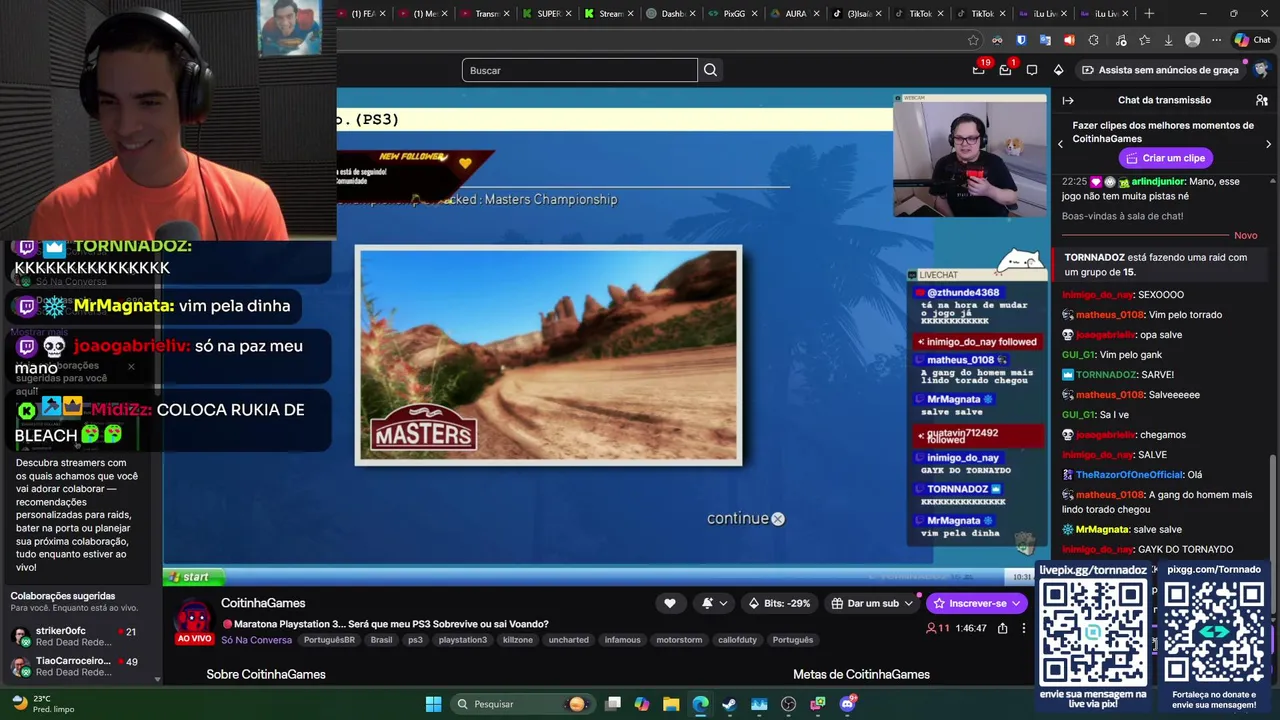Switch to the AURA browser tab
The height and width of the screenshot is (720, 1280).
coord(795,14)
